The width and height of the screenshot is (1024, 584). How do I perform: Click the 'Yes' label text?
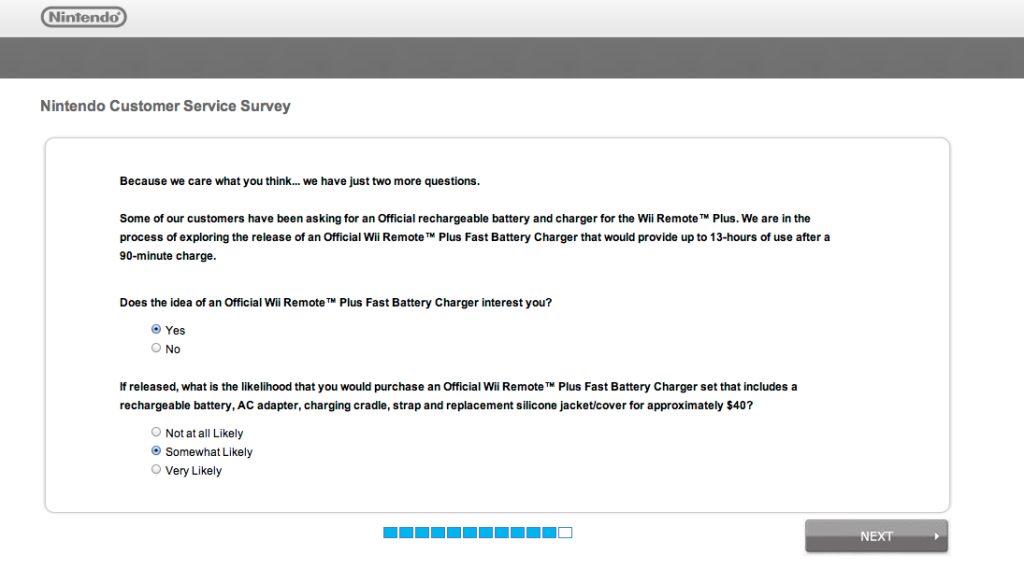coord(175,331)
